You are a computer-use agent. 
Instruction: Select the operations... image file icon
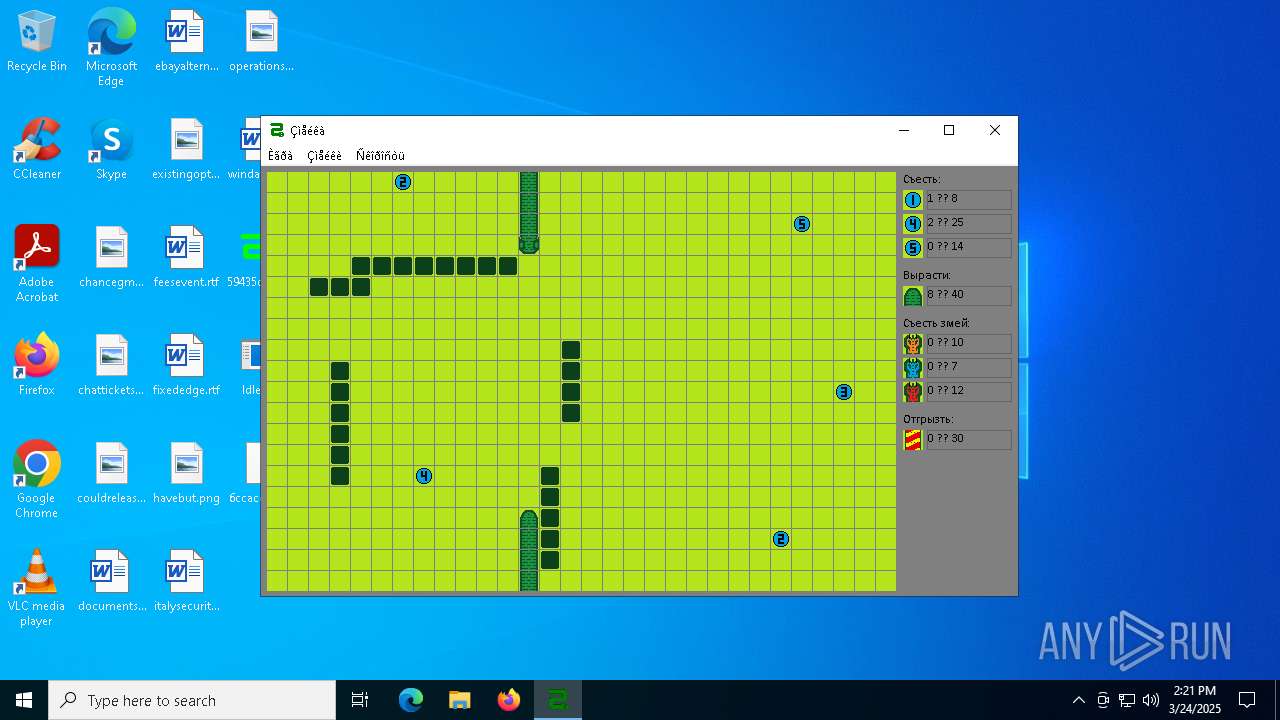[x=261, y=42]
